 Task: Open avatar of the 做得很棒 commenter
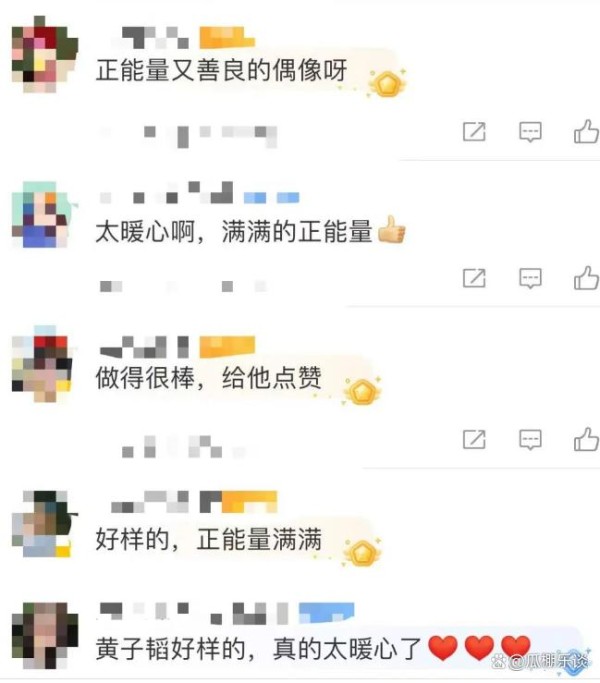coord(42,364)
